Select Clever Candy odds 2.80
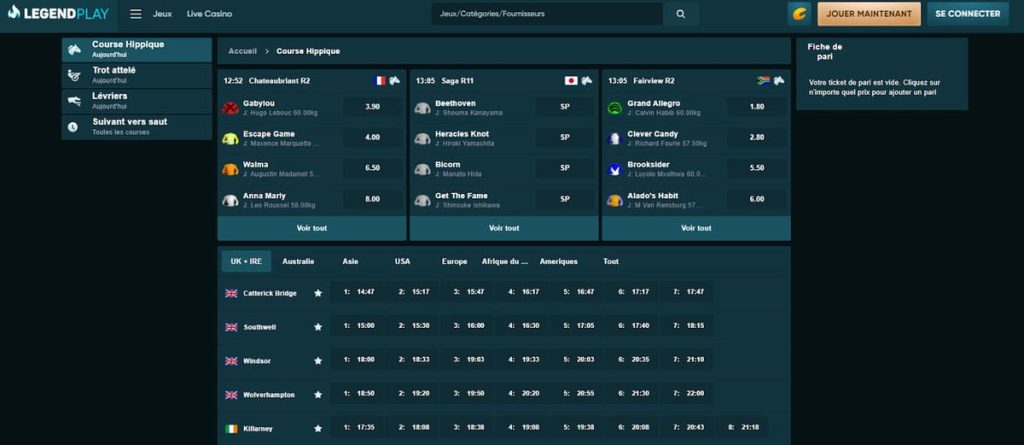Viewport: 1024px width, 445px height. [757, 137]
